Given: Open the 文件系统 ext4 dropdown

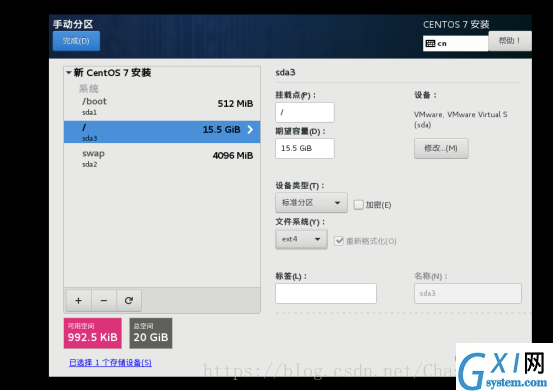Looking at the screenshot, I should [301, 239].
